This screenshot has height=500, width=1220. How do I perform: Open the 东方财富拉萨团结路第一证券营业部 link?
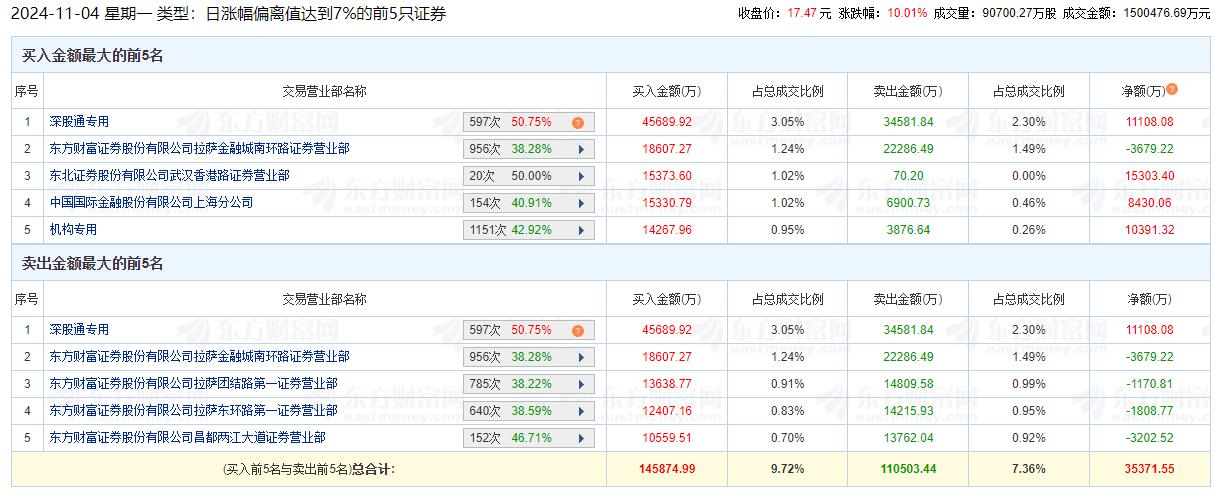[193, 383]
